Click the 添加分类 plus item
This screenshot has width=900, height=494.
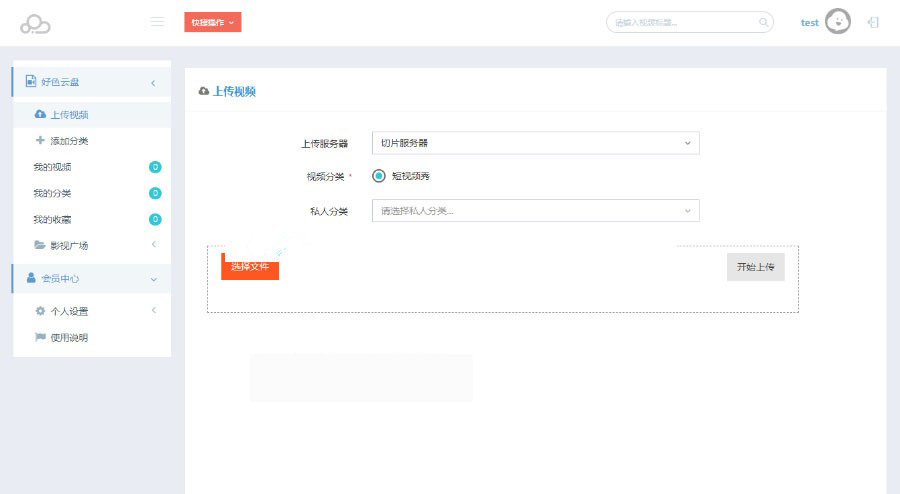[69, 141]
